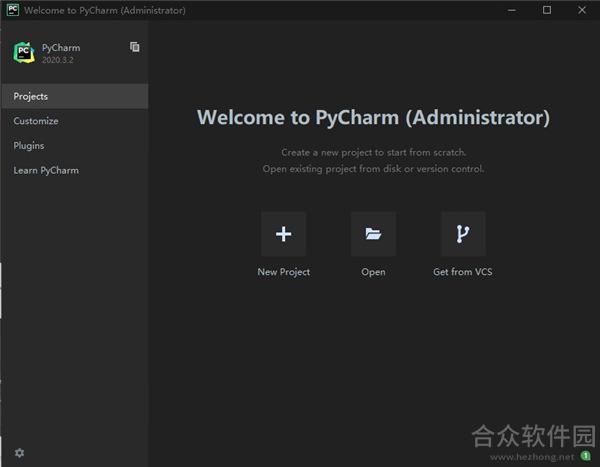Click the PyCharm name text in the sidebar
The image size is (600, 467).
pos(61,48)
